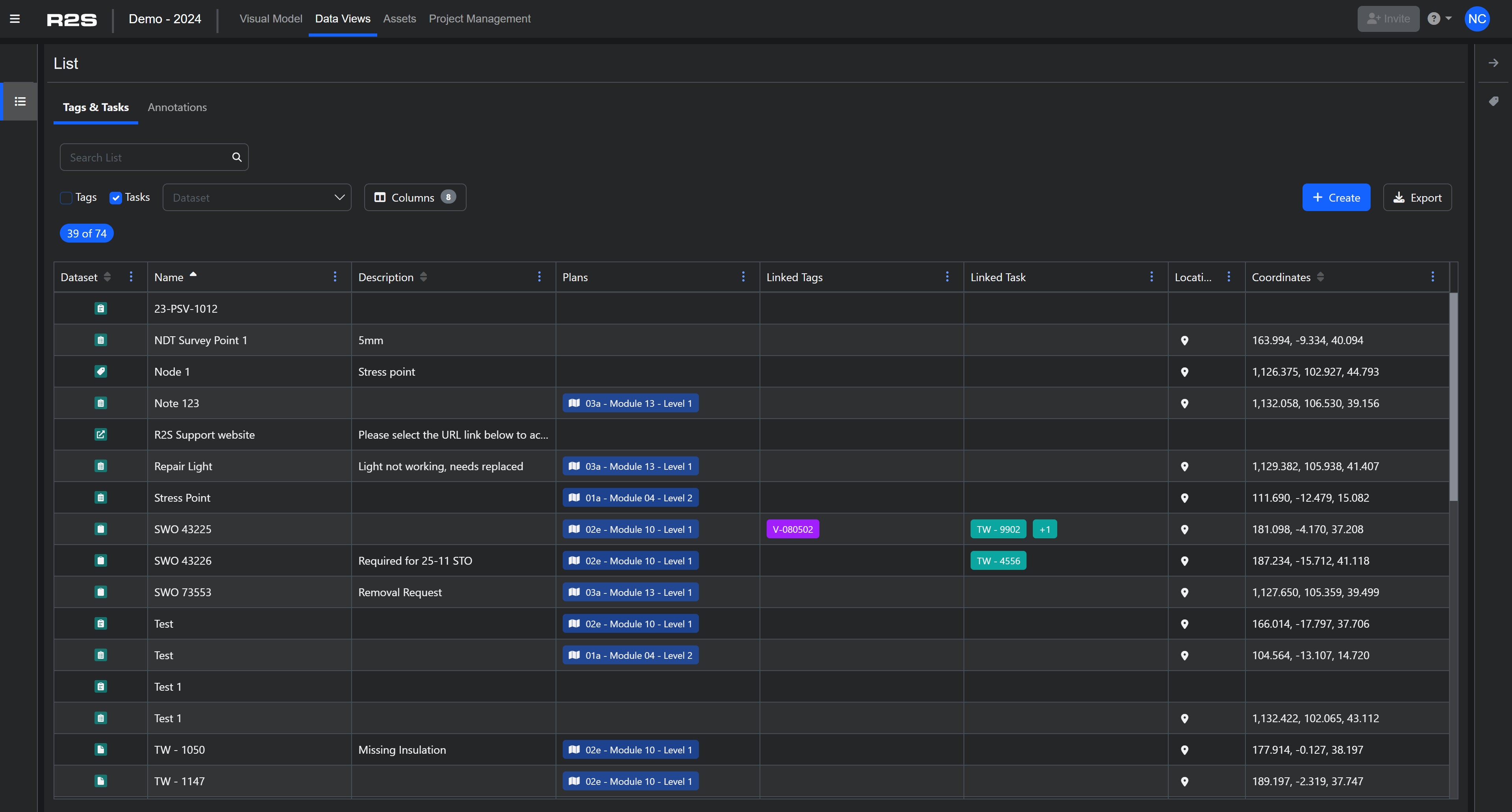
Task: Go to the Visual Model tab
Action: pos(271,19)
